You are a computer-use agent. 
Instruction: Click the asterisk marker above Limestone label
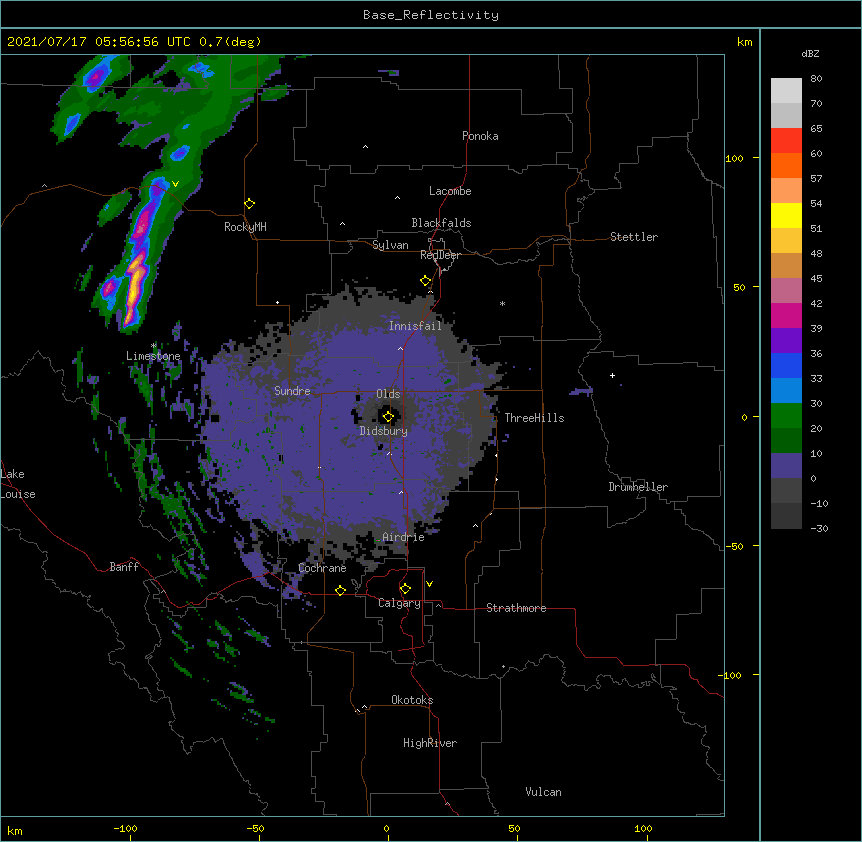pyautogui.click(x=154, y=346)
